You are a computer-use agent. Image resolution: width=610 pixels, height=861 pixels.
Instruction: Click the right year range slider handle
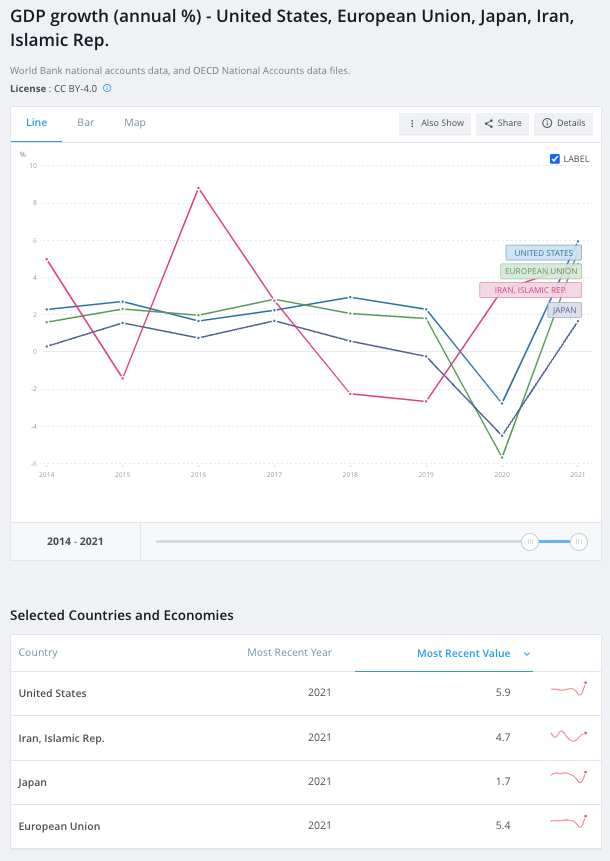pyautogui.click(x=579, y=541)
